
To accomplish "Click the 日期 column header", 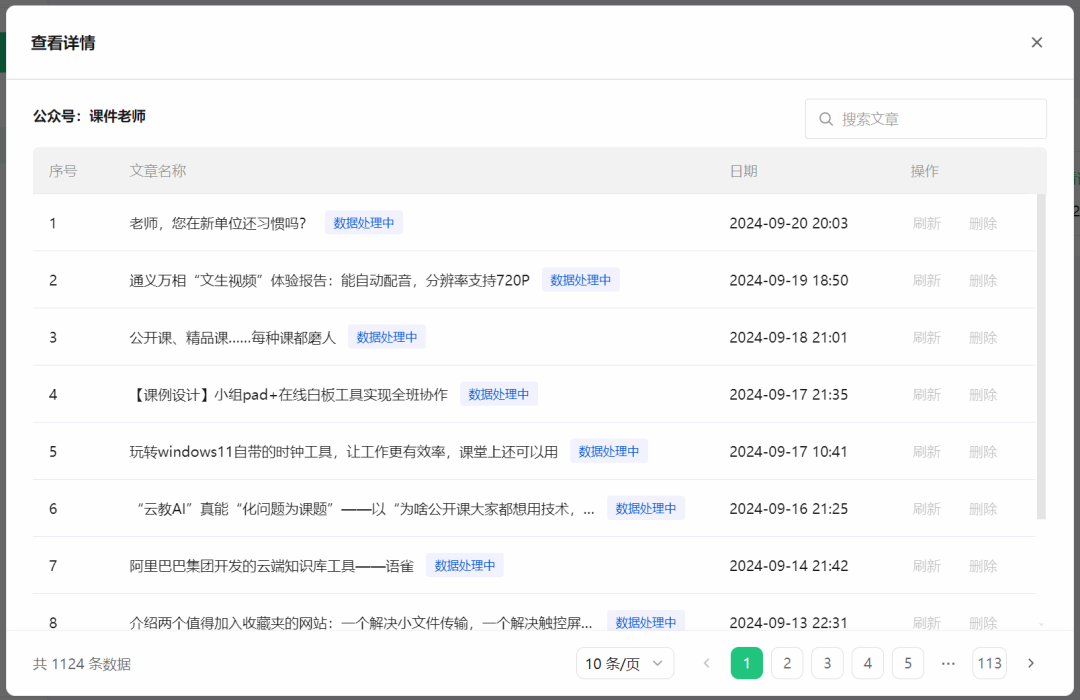I will [744, 171].
